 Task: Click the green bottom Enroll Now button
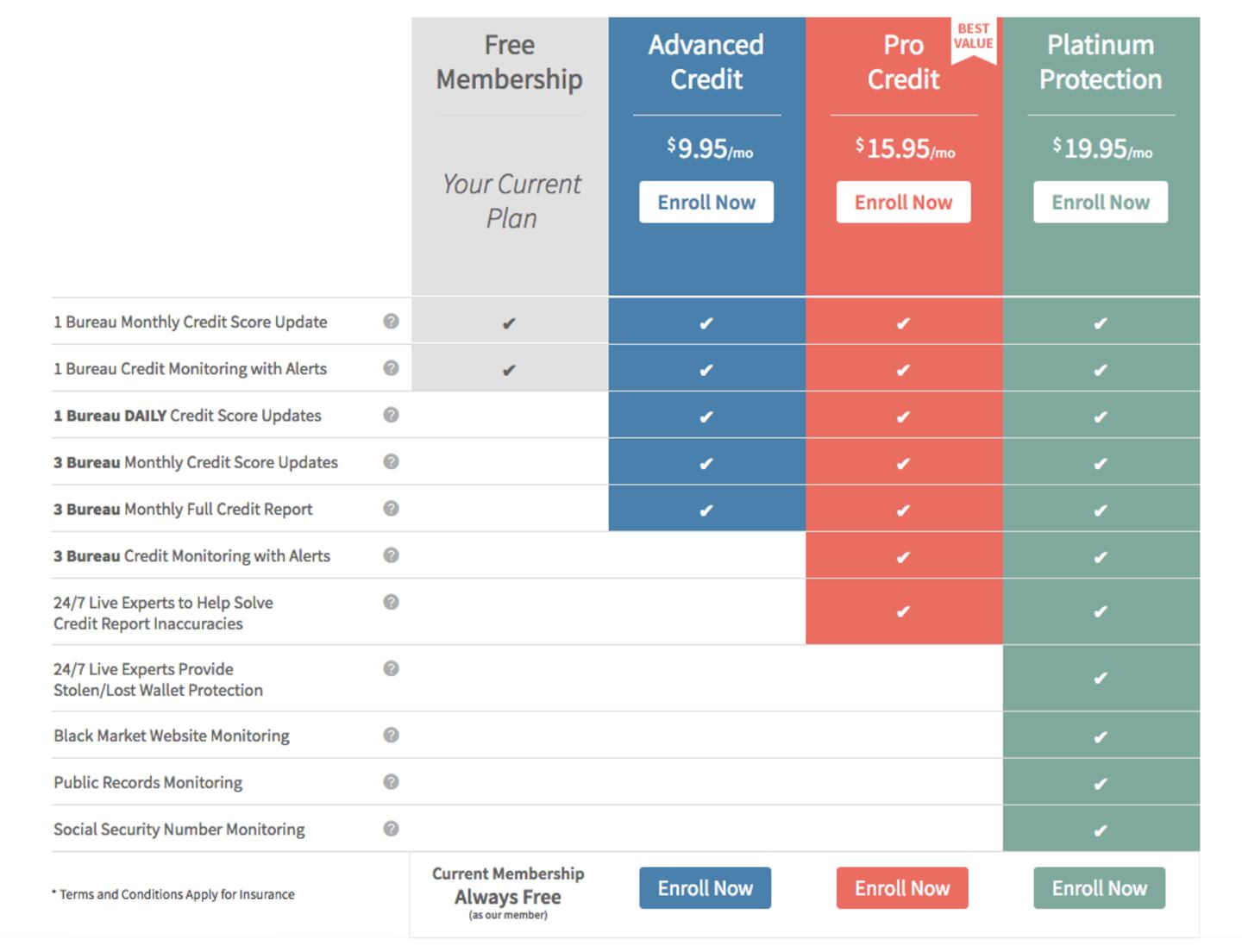coord(1099,888)
